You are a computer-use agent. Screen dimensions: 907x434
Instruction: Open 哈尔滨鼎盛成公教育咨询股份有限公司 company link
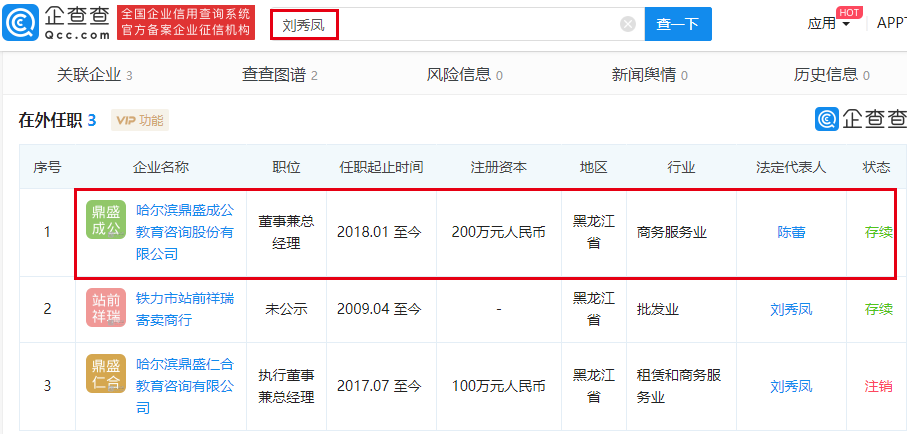pyautogui.click(x=185, y=232)
